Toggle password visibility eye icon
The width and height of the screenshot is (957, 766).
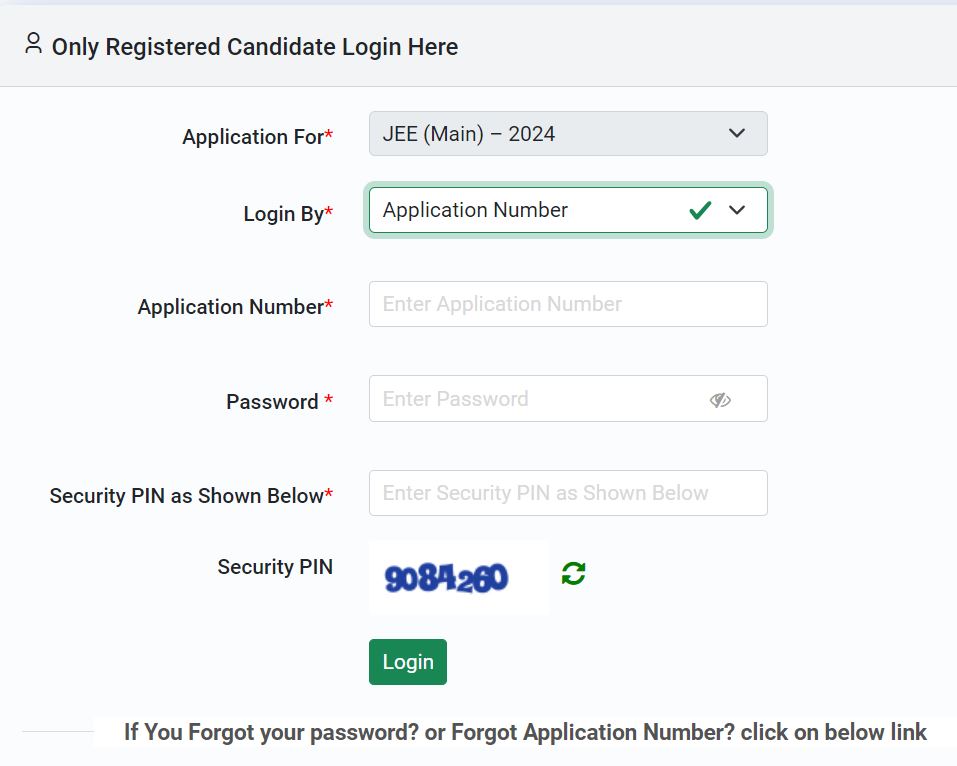(720, 400)
